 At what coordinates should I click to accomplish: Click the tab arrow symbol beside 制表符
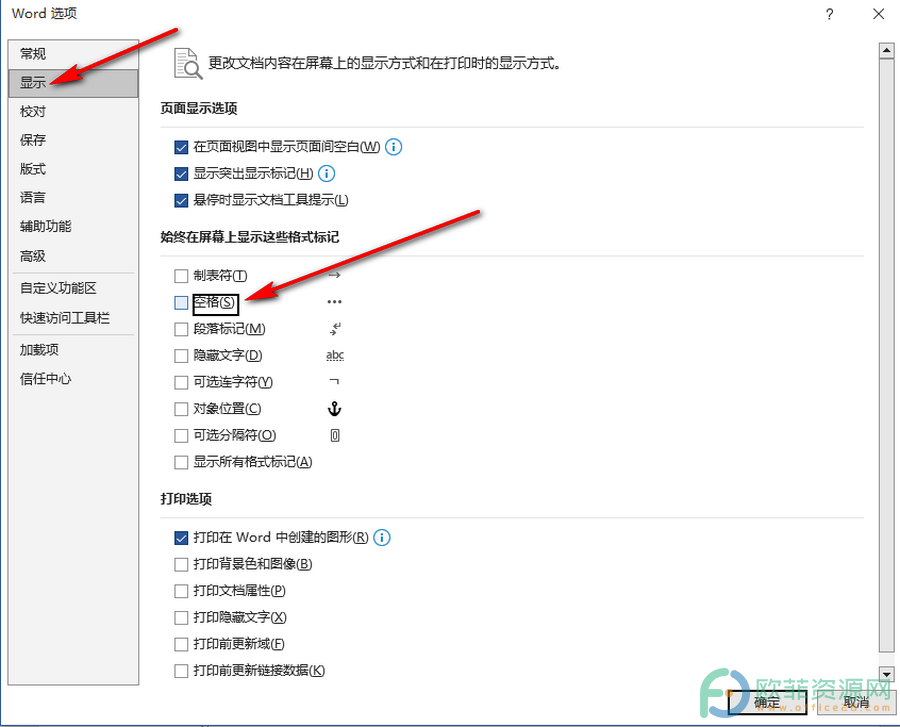coord(335,275)
